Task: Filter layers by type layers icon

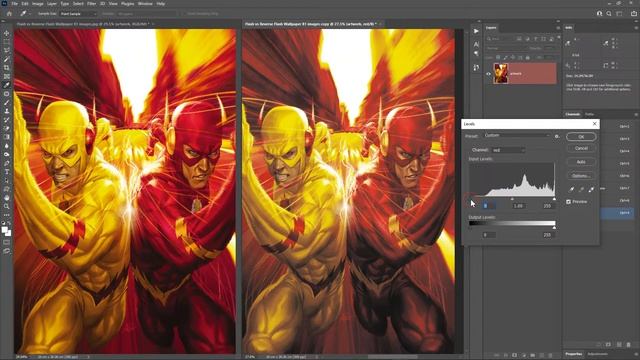Action: pos(536,39)
